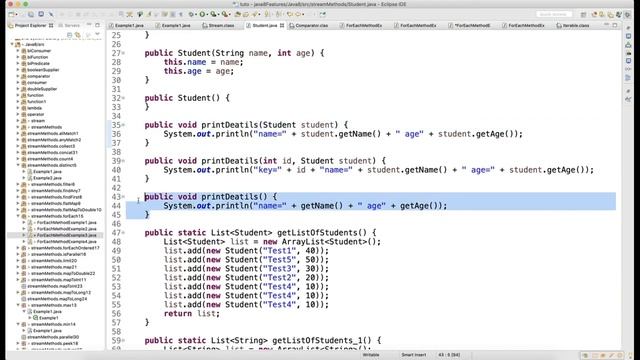Switch to the first Example1.java tab
Screen dimensions: 640x360
point(127,25)
